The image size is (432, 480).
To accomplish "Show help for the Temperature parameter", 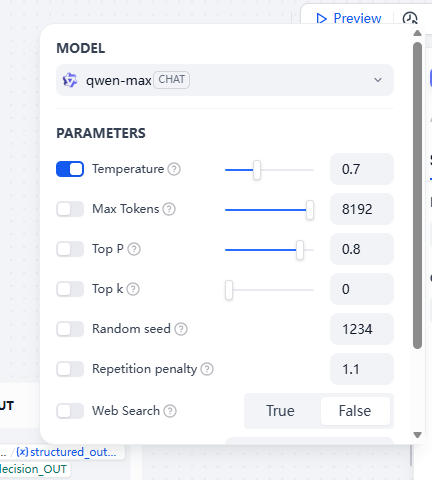I will 174,169.
